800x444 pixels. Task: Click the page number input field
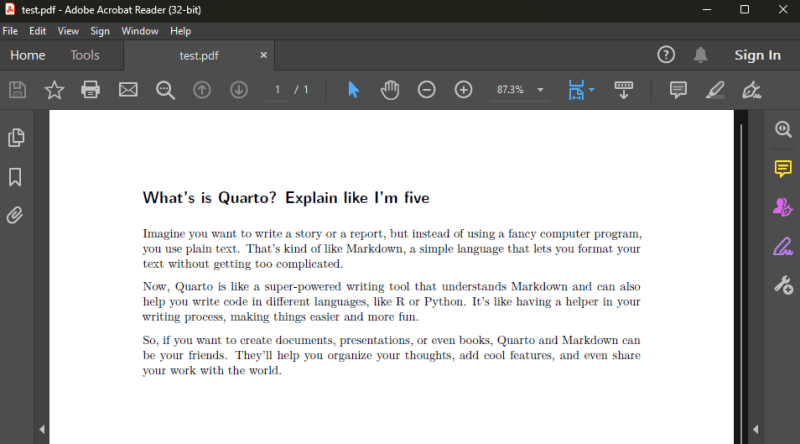(278, 90)
